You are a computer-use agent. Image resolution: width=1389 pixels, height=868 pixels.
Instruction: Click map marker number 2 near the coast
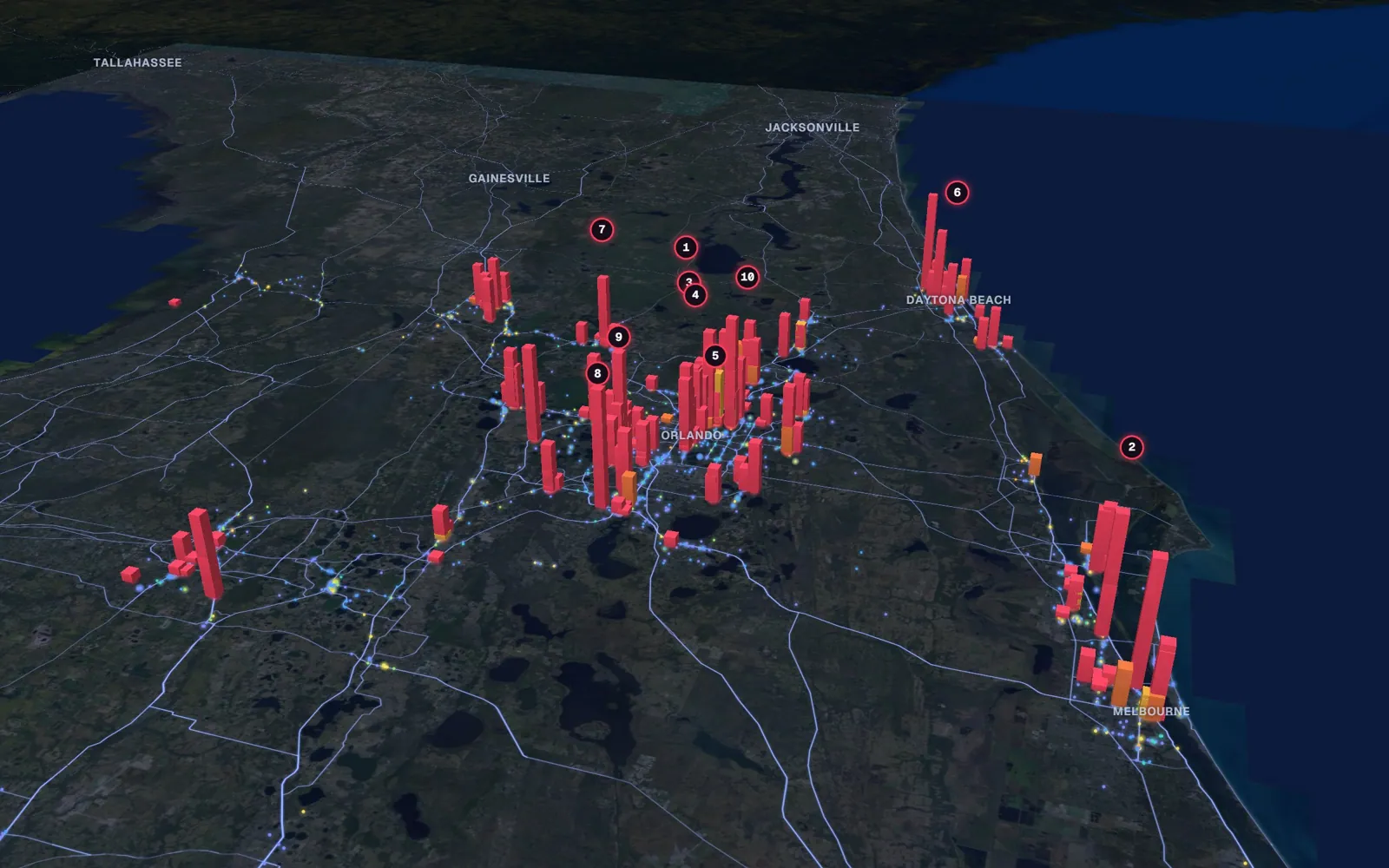click(x=1131, y=447)
